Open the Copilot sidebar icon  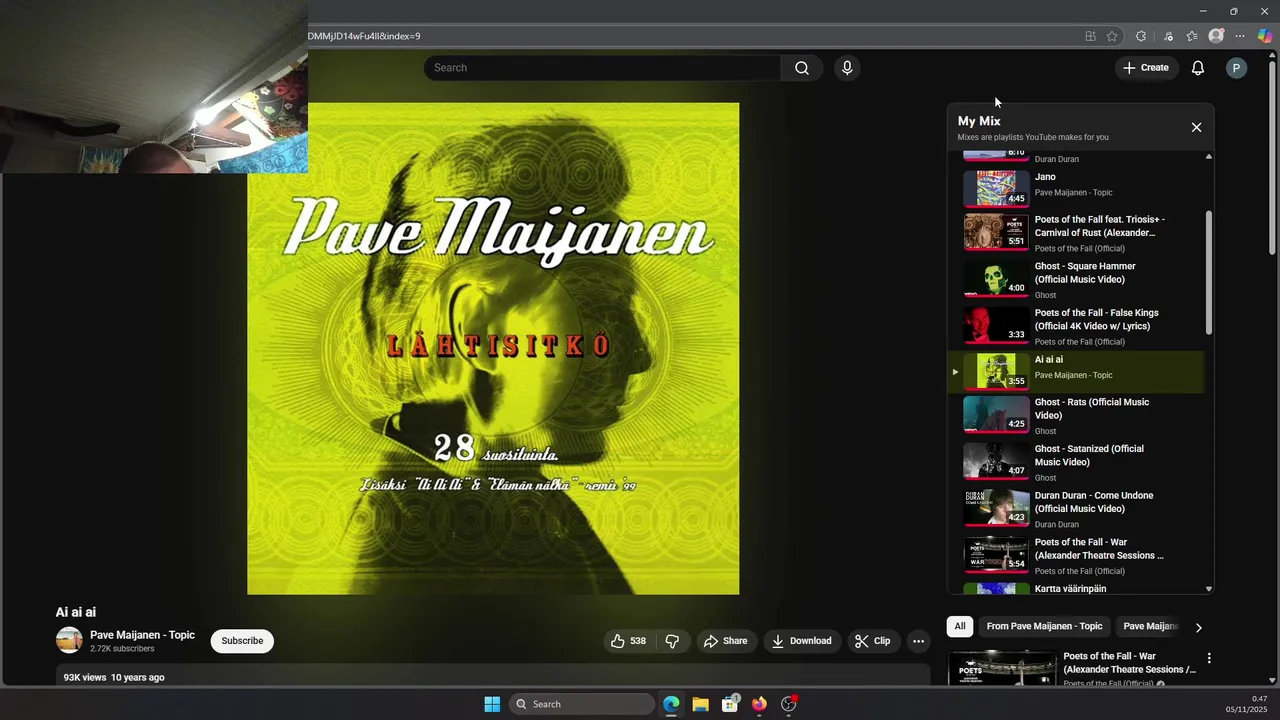coord(1265,36)
